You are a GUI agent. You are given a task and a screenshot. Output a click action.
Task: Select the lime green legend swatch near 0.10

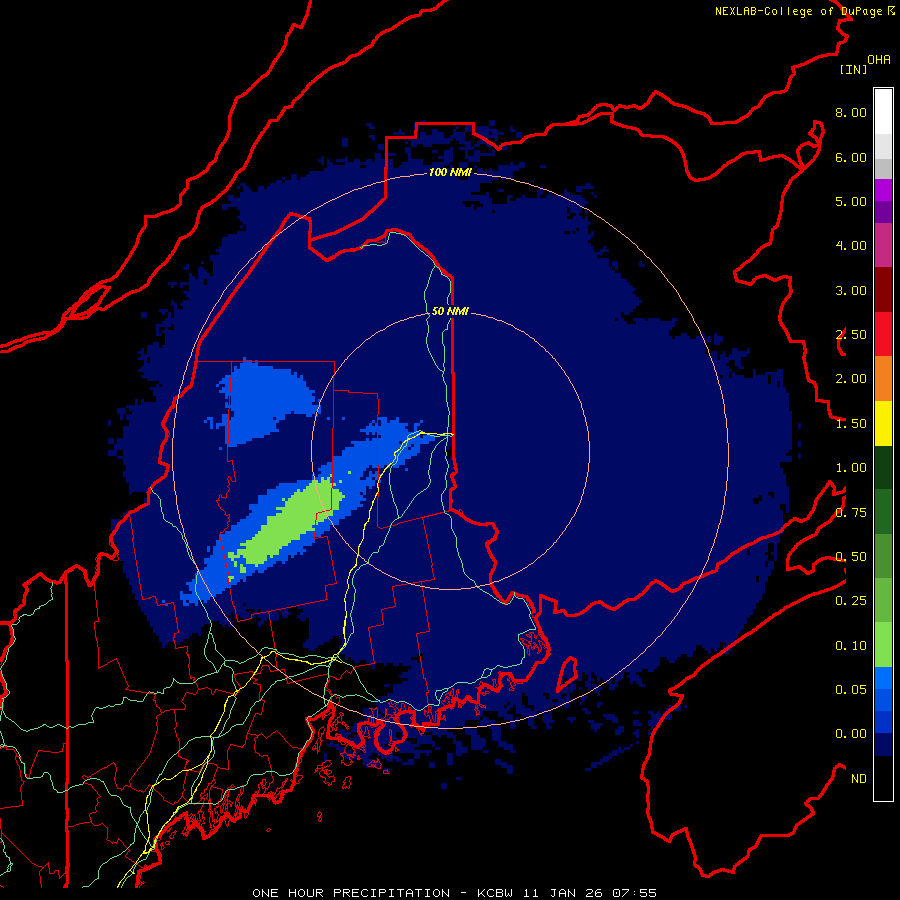coord(883,645)
